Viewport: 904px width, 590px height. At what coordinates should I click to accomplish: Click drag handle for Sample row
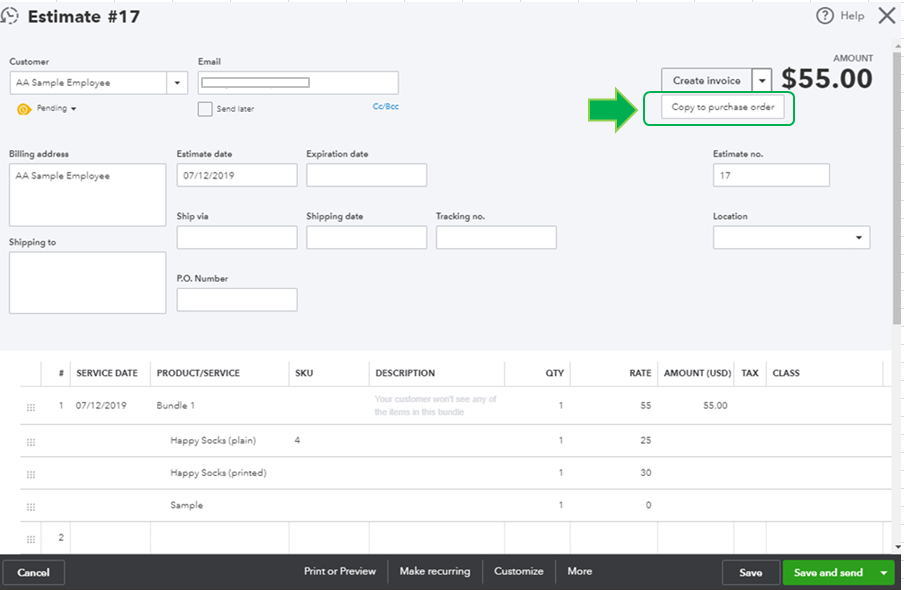(x=31, y=507)
